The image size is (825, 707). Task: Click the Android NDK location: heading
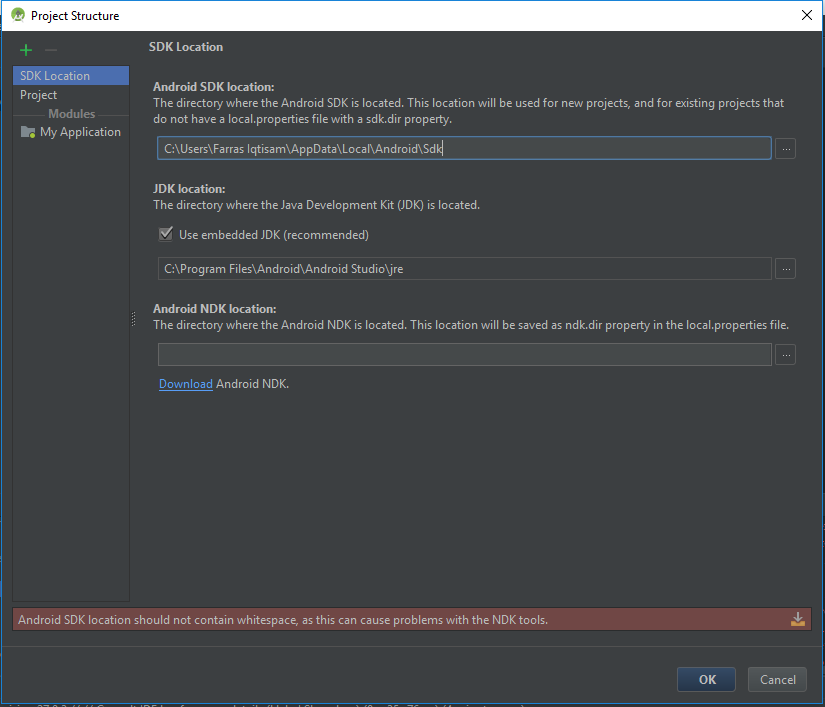(215, 309)
